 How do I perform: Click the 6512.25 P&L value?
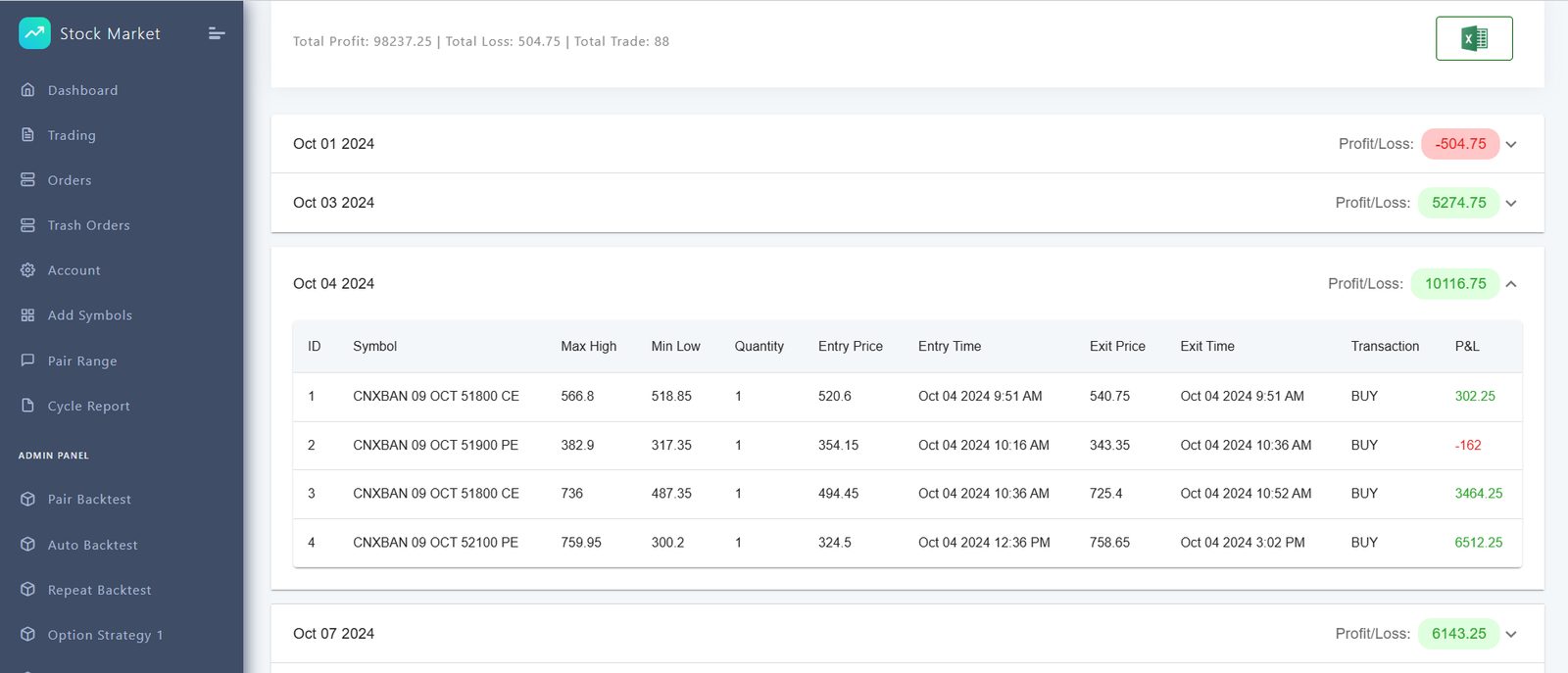[1479, 543]
